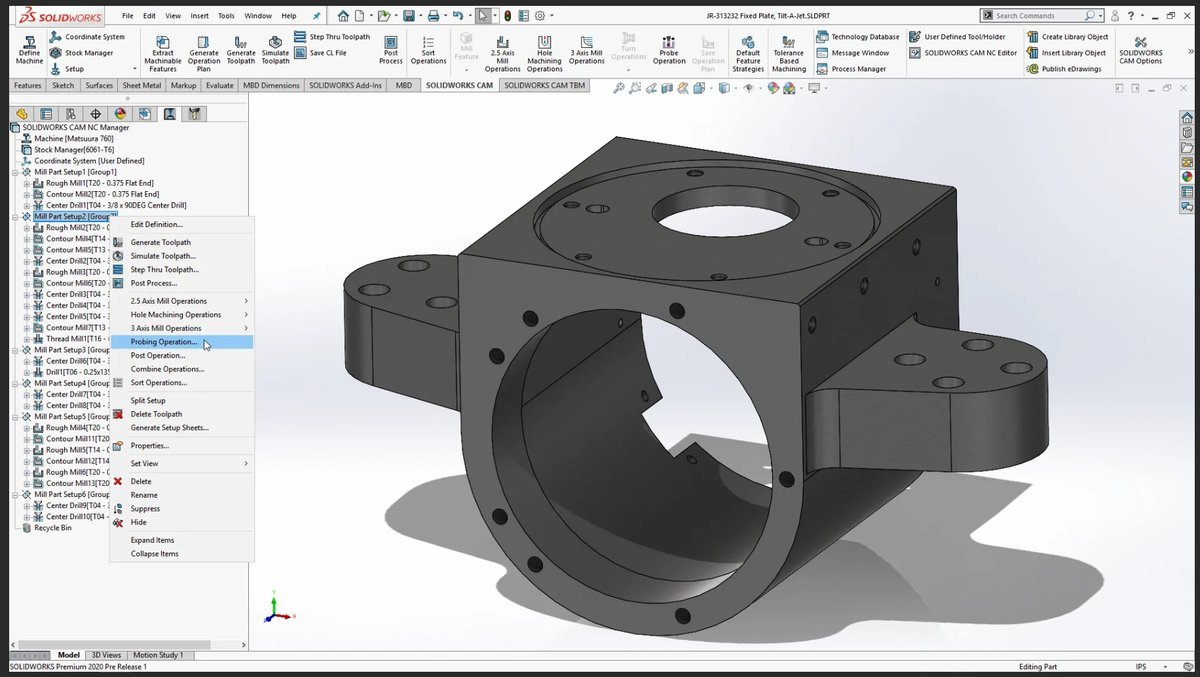The width and height of the screenshot is (1200, 677).
Task: Click the Home icon in quick access bar
Action: click(x=343, y=16)
